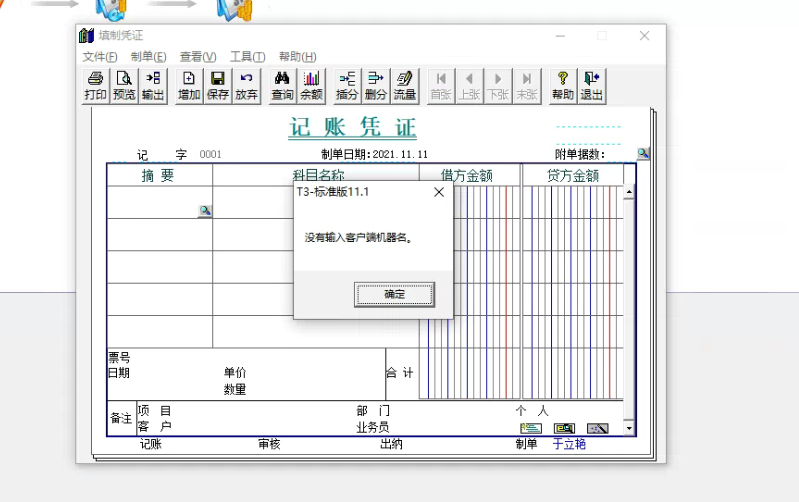Click the 票号 label
The width and height of the screenshot is (799, 502).
pyautogui.click(x=119, y=357)
